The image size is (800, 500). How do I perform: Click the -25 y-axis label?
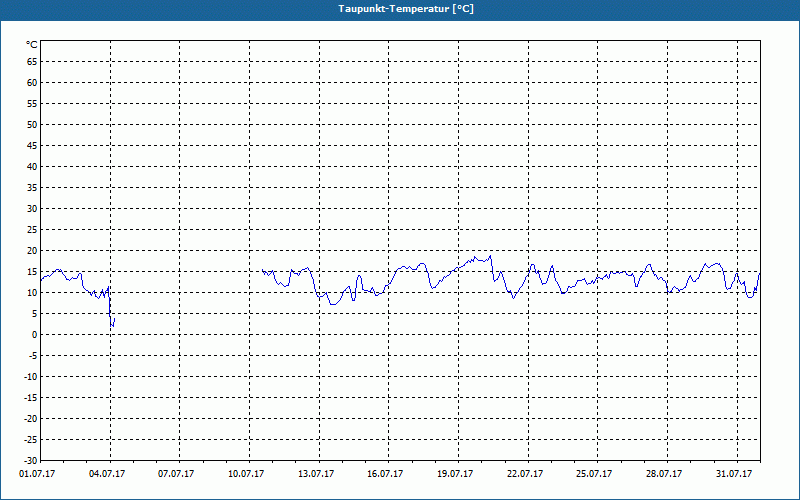click(x=31, y=440)
